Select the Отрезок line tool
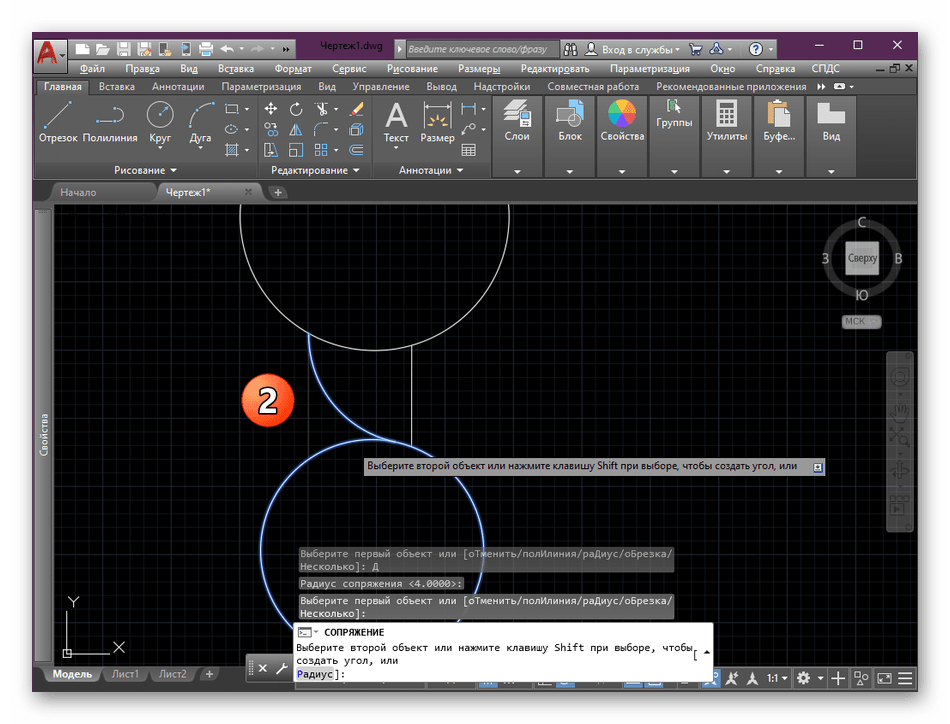The width and height of the screenshot is (950, 724). pos(58,122)
